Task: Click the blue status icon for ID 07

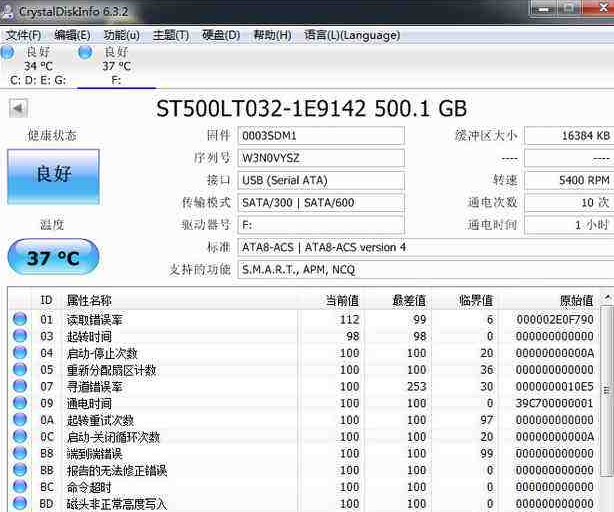Action: click(x=20, y=386)
